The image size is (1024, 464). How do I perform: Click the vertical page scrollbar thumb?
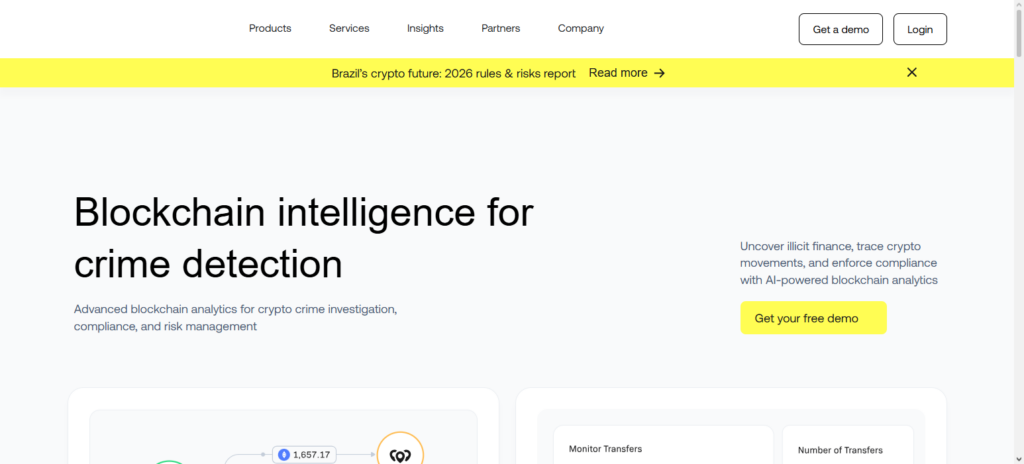pyautogui.click(x=1019, y=31)
